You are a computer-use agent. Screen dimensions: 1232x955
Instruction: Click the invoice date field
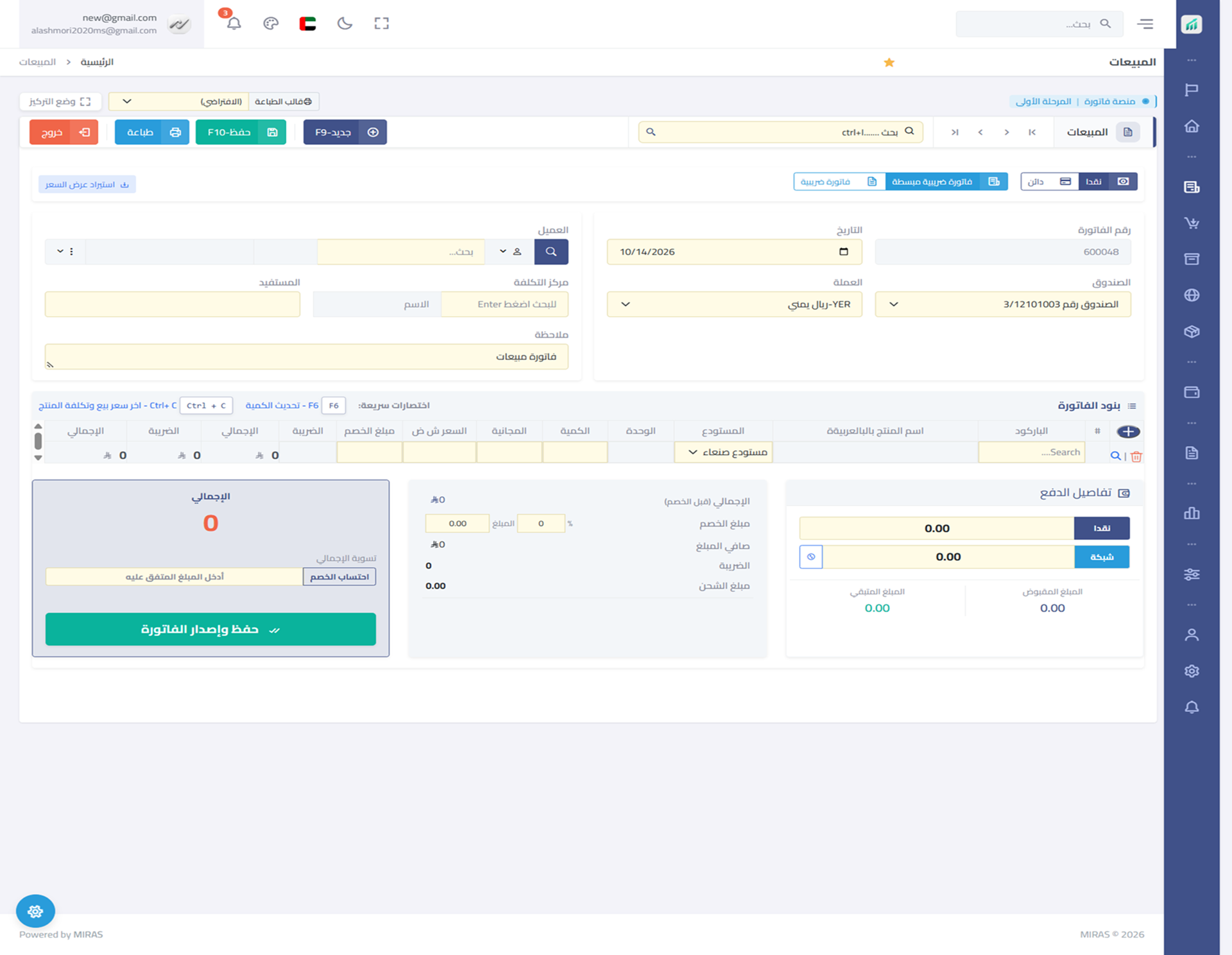(x=734, y=252)
